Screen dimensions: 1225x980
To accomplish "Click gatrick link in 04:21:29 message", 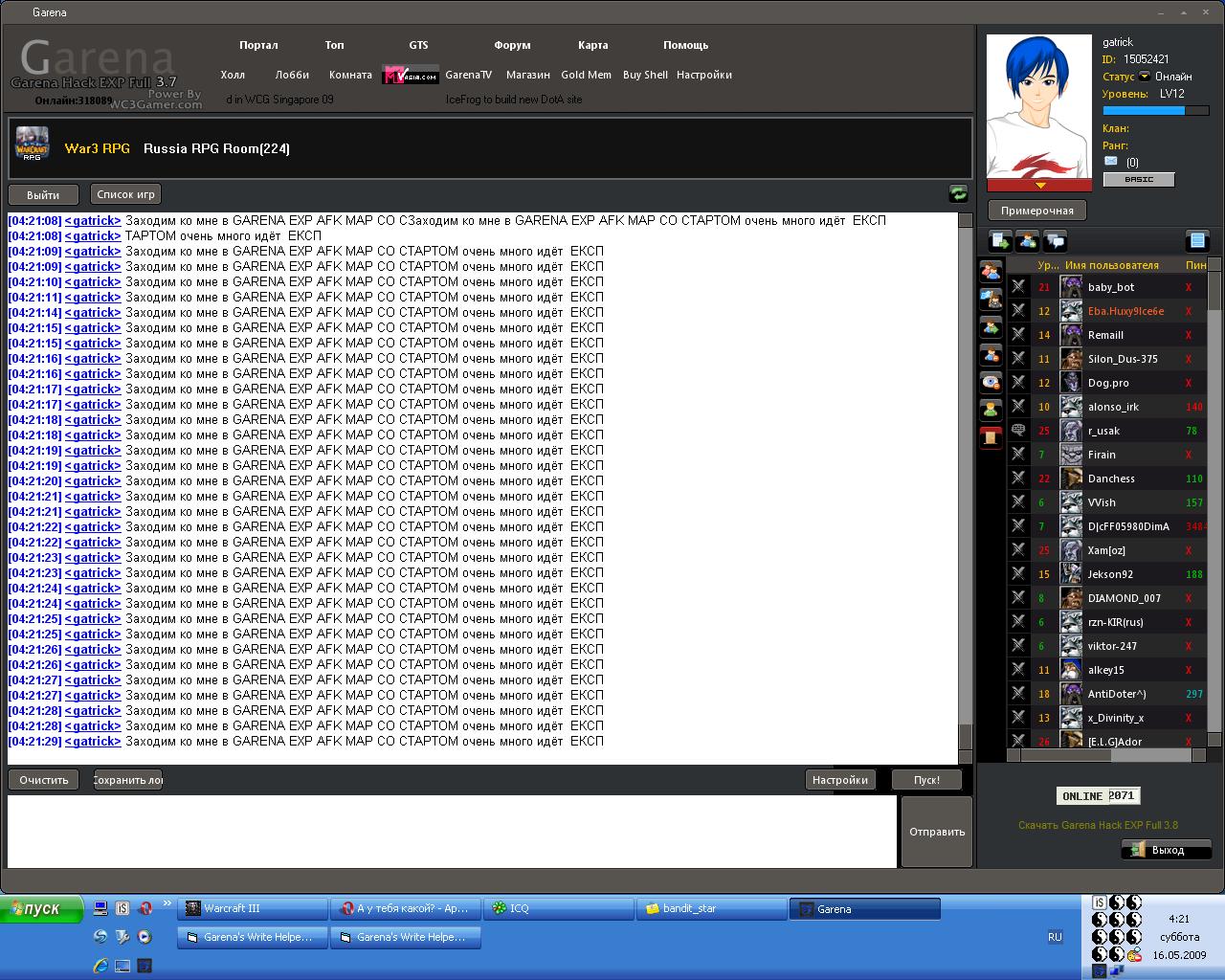I will [93, 742].
